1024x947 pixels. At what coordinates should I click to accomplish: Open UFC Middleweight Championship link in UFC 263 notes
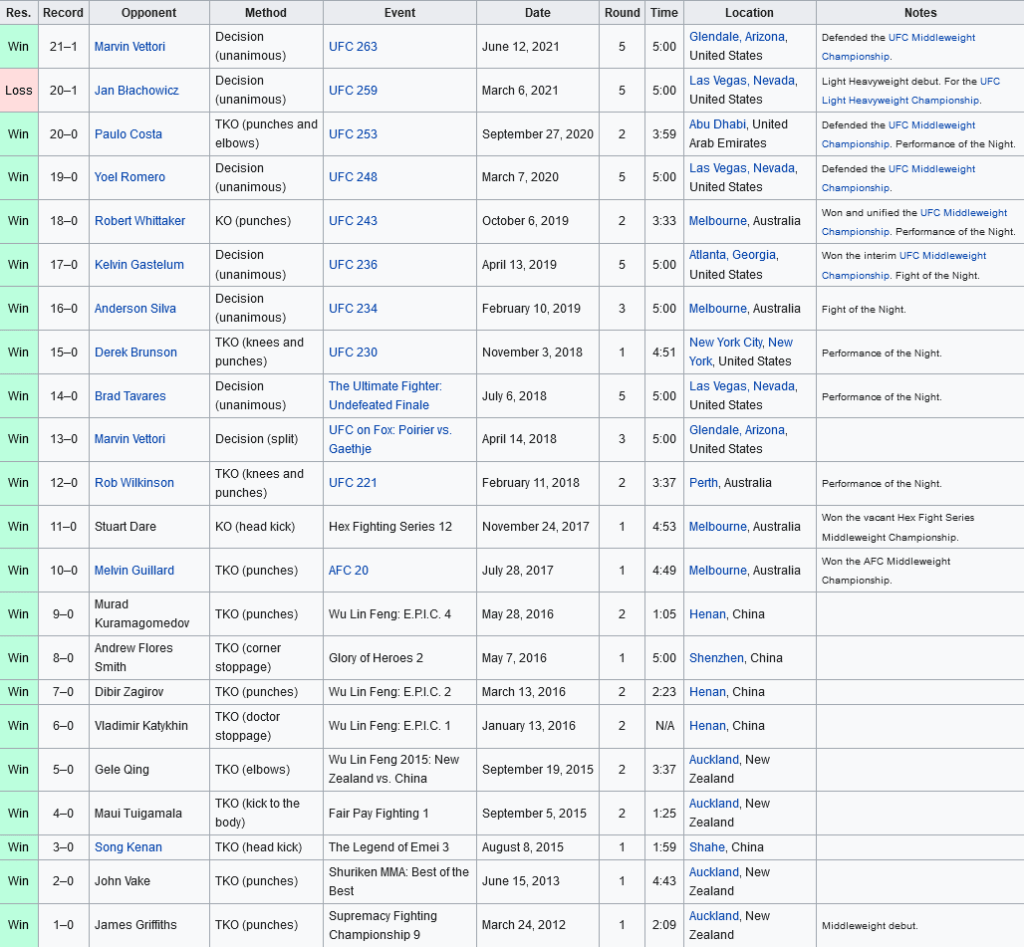click(899, 47)
